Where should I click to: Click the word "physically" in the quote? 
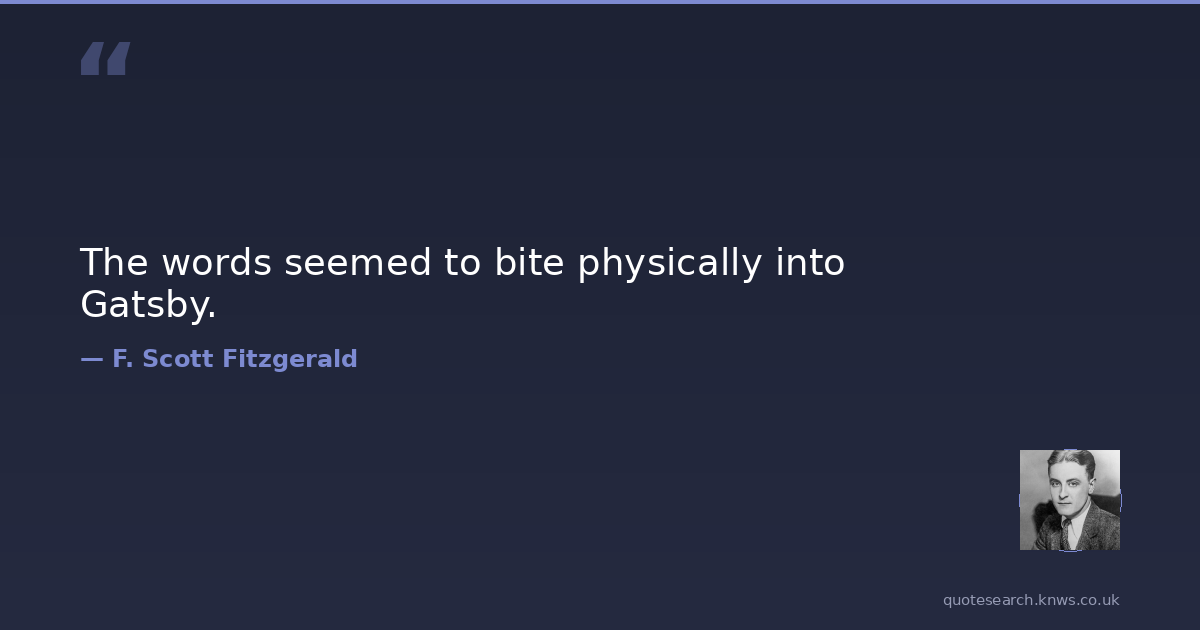[669, 263]
